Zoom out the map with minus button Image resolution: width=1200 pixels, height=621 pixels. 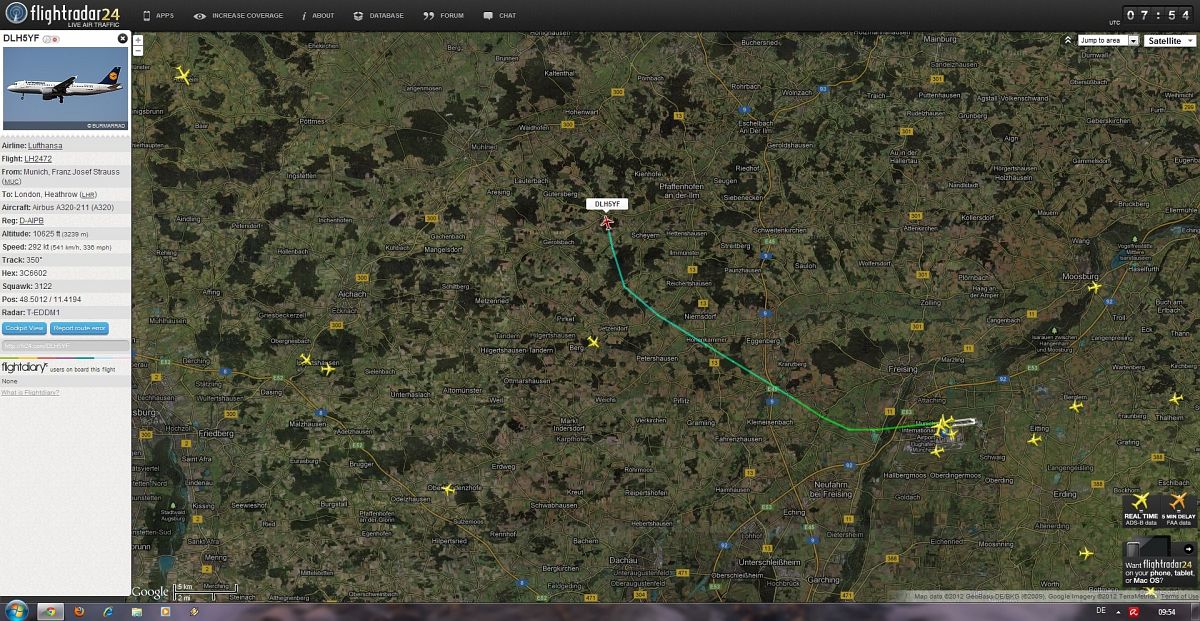(x=138, y=51)
